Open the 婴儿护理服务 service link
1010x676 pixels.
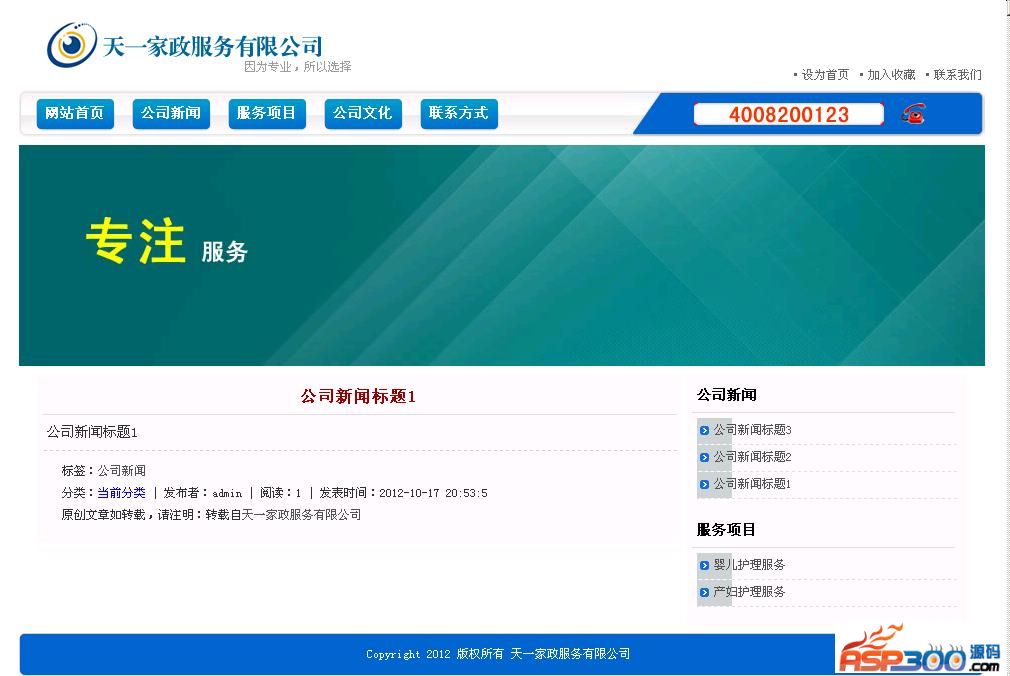pos(748,565)
